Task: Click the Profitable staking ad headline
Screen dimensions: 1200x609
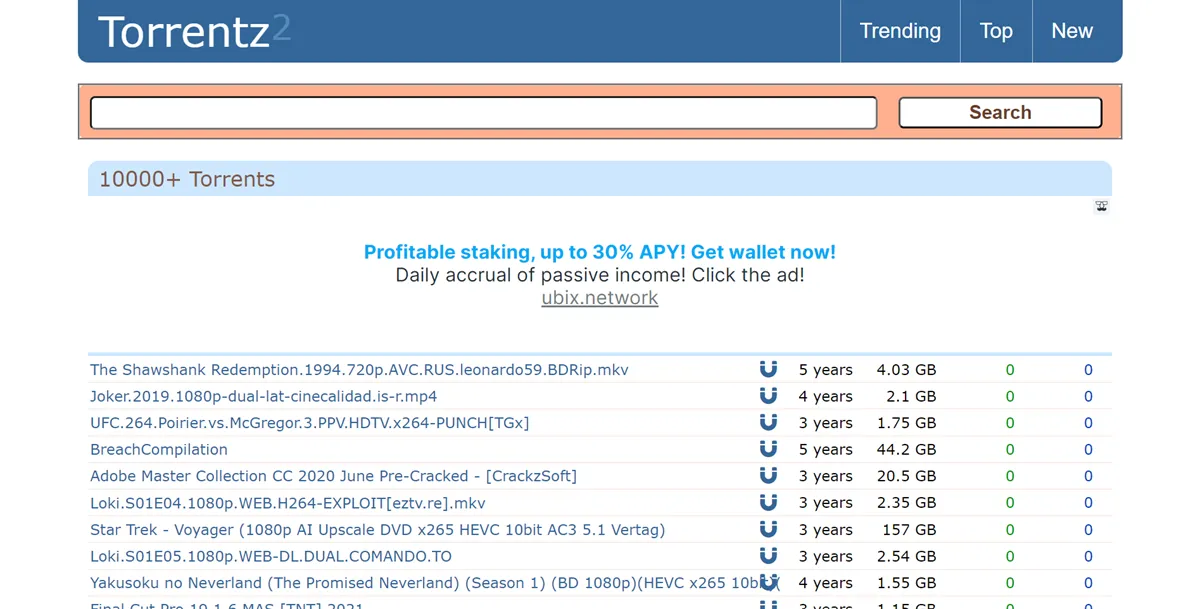Action: coord(600,252)
